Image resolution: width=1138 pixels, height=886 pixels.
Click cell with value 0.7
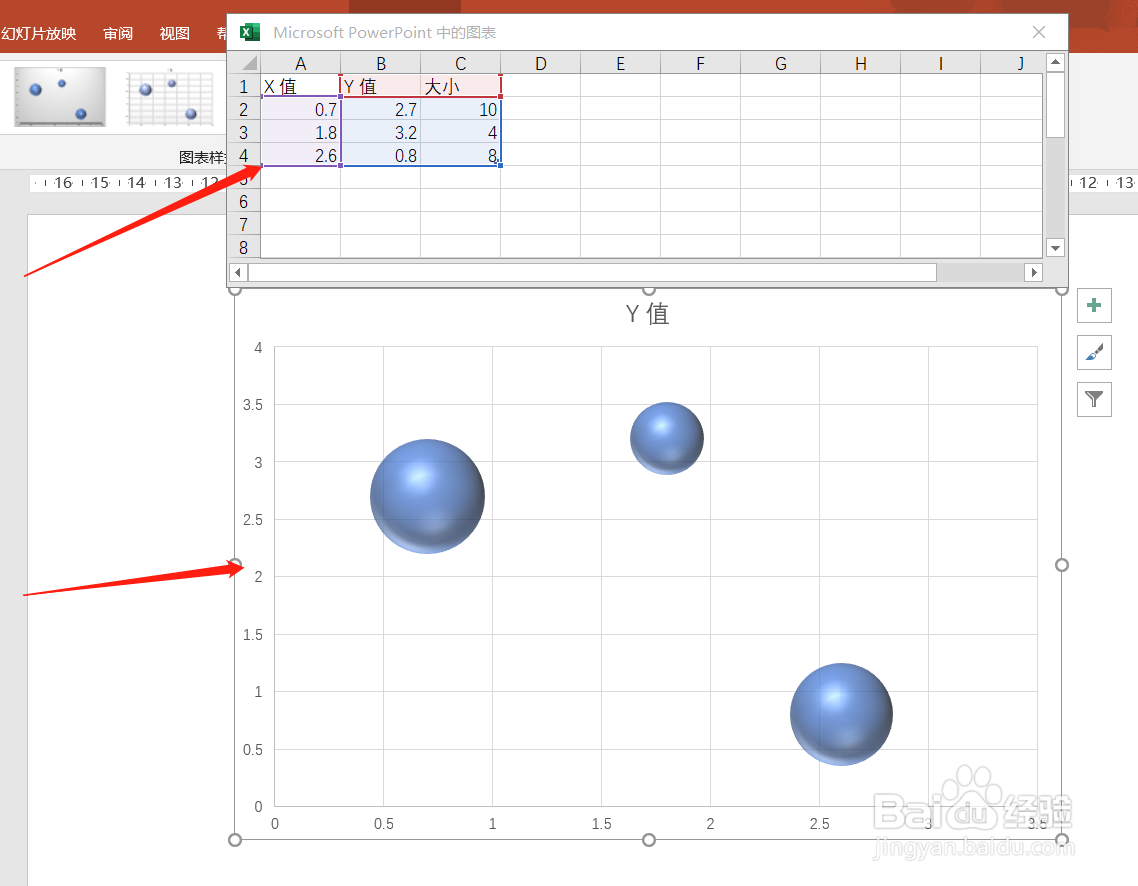tap(300, 109)
